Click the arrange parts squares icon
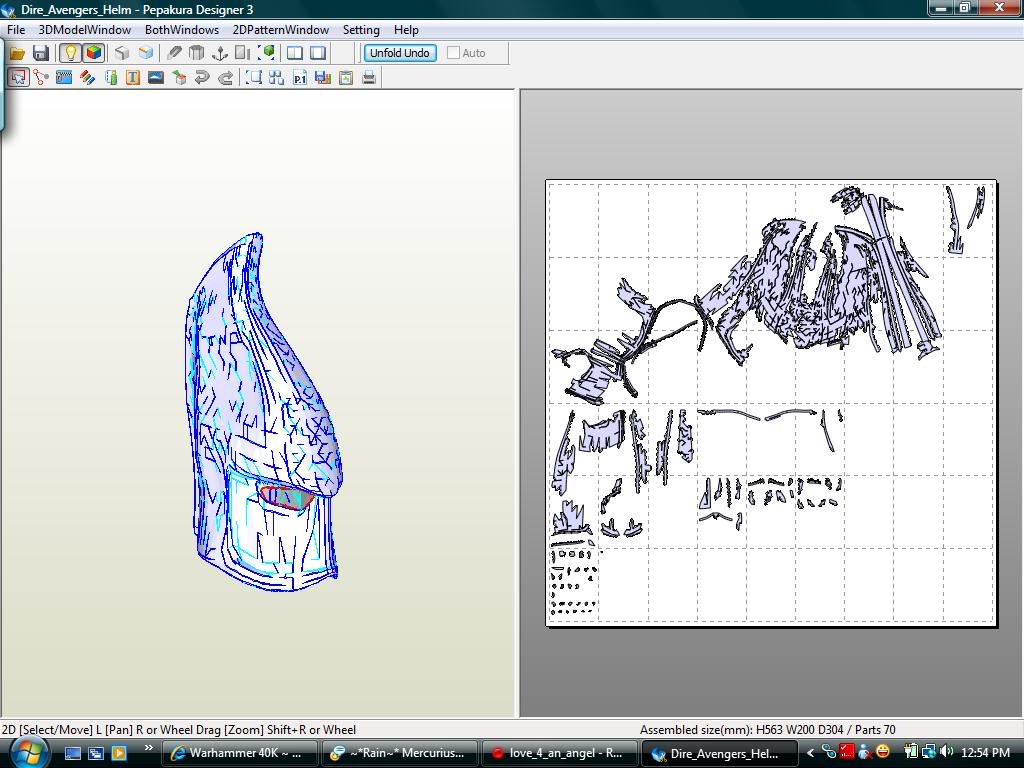Viewport: 1024px width, 768px height. 277,78
